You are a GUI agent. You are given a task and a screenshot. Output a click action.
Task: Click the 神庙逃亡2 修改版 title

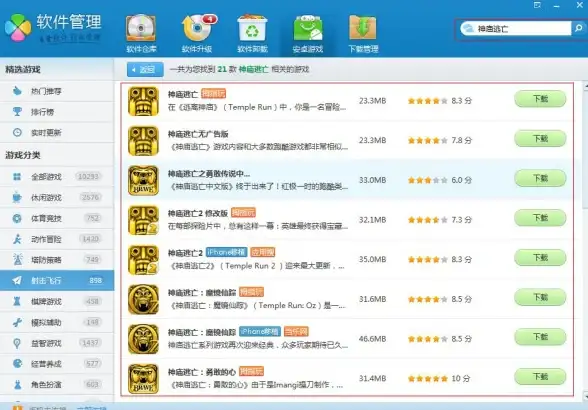pyautogui.click(x=198, y=213)
